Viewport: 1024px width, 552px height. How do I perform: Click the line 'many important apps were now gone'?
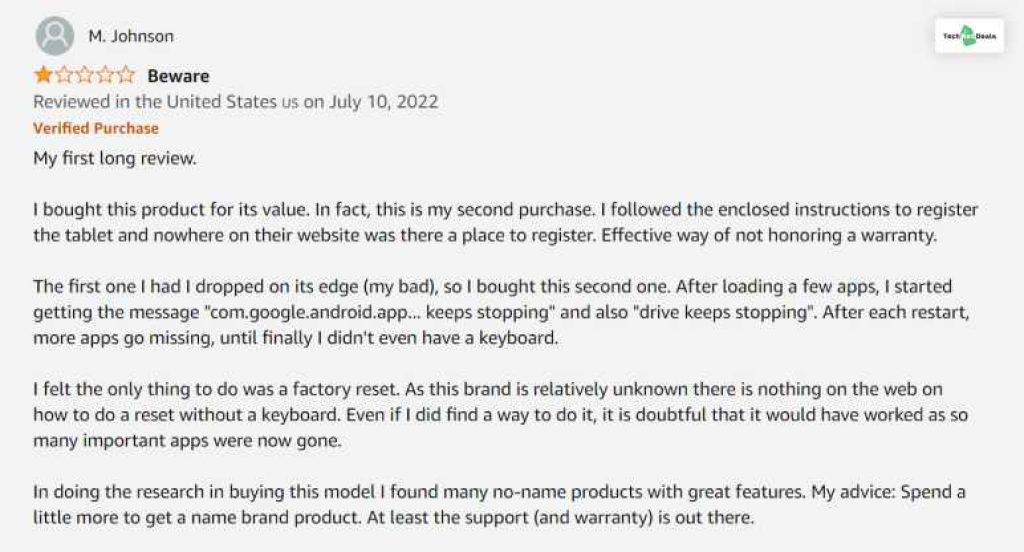click(187, 440)
